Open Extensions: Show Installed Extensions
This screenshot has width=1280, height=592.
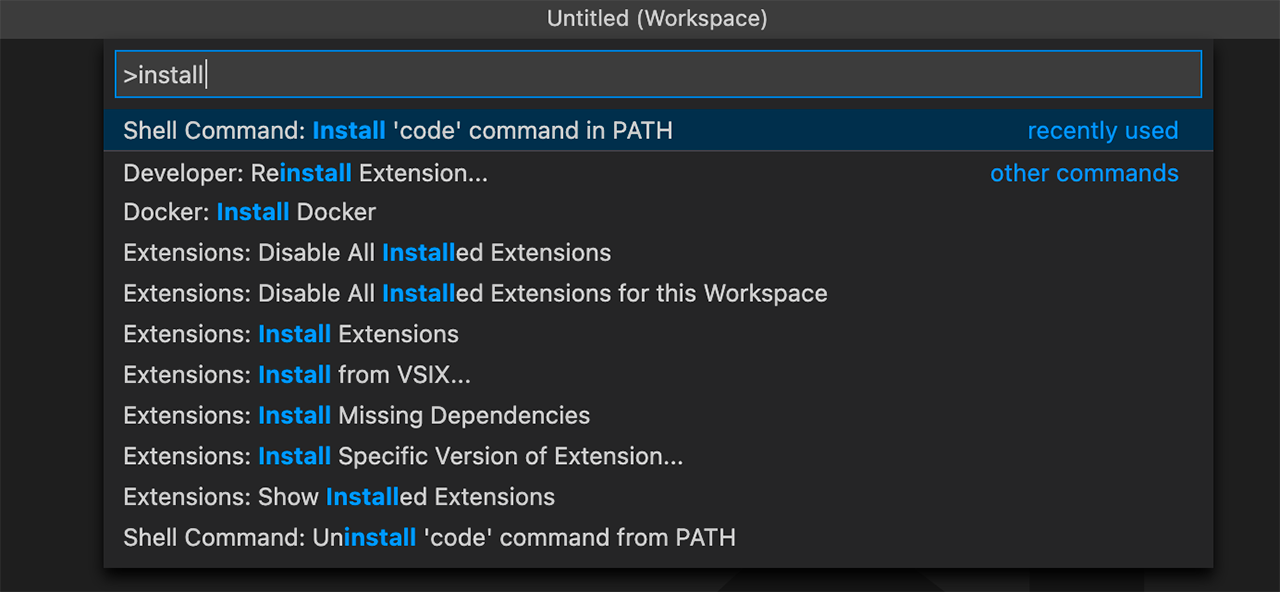[x=658, y=497]
